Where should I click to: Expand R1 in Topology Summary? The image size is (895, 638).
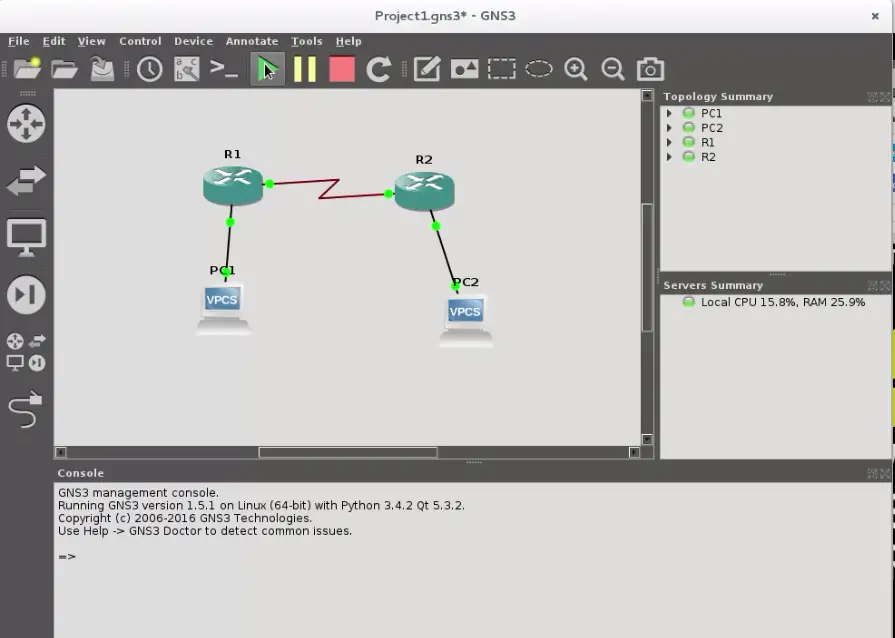pos(670,142)
